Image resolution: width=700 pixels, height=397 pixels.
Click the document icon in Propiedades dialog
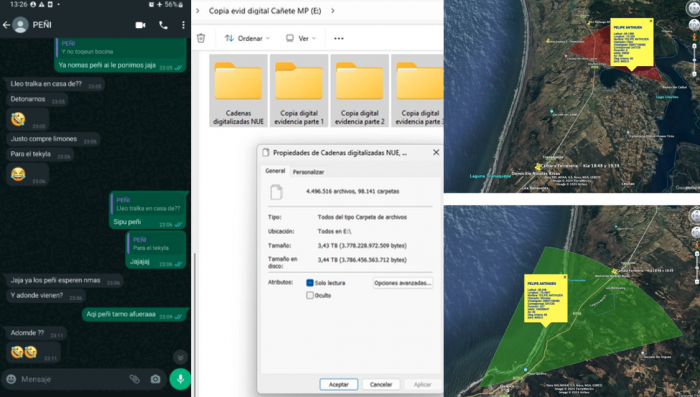pyautogui.click(x=276, y=192)
